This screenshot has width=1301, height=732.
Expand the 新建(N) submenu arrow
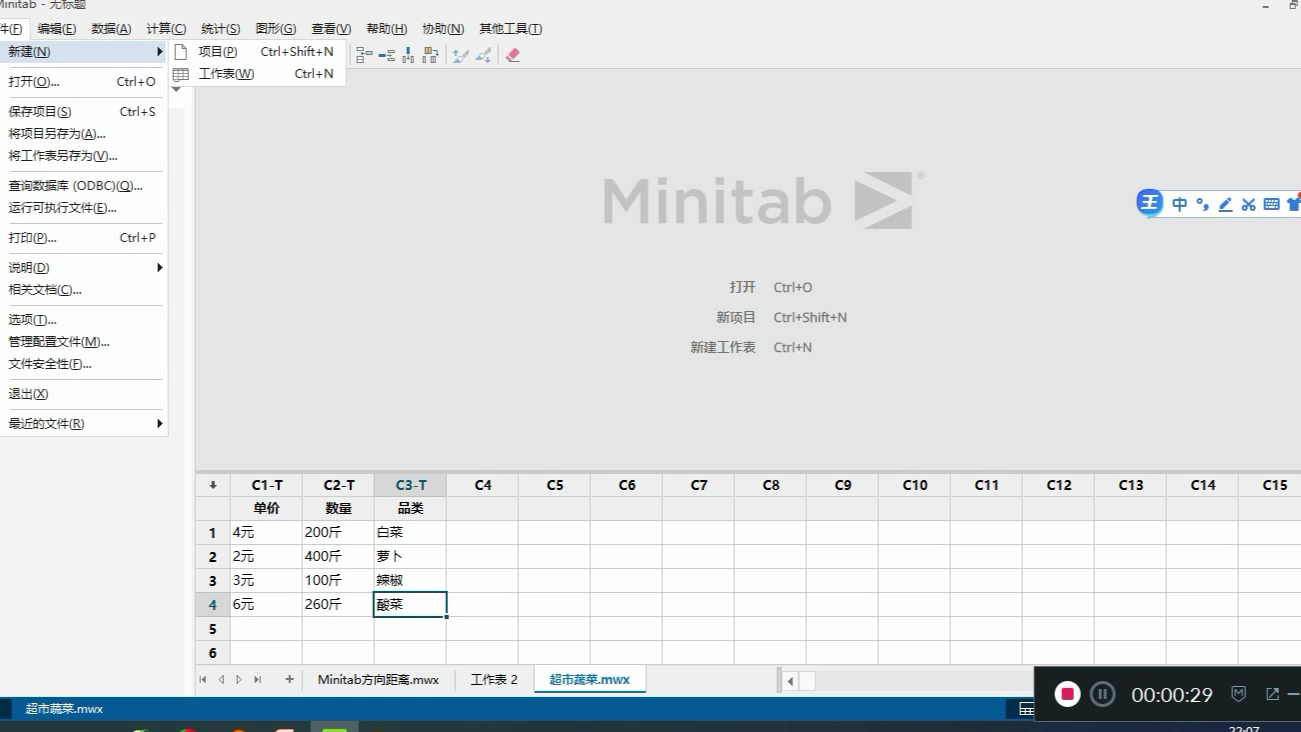159,51
